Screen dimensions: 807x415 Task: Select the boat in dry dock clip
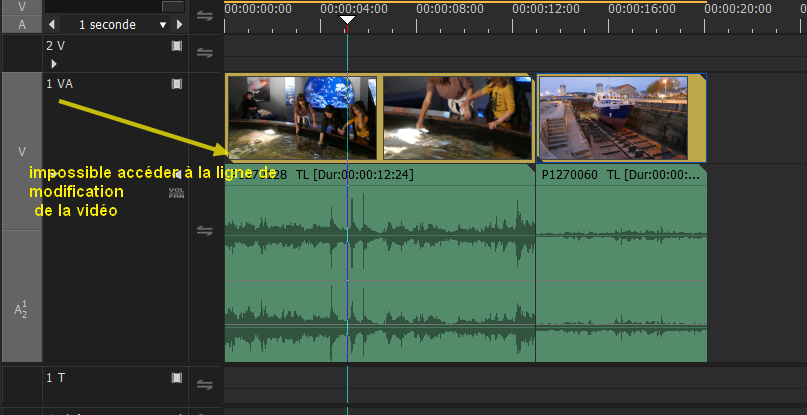(620, 118)
